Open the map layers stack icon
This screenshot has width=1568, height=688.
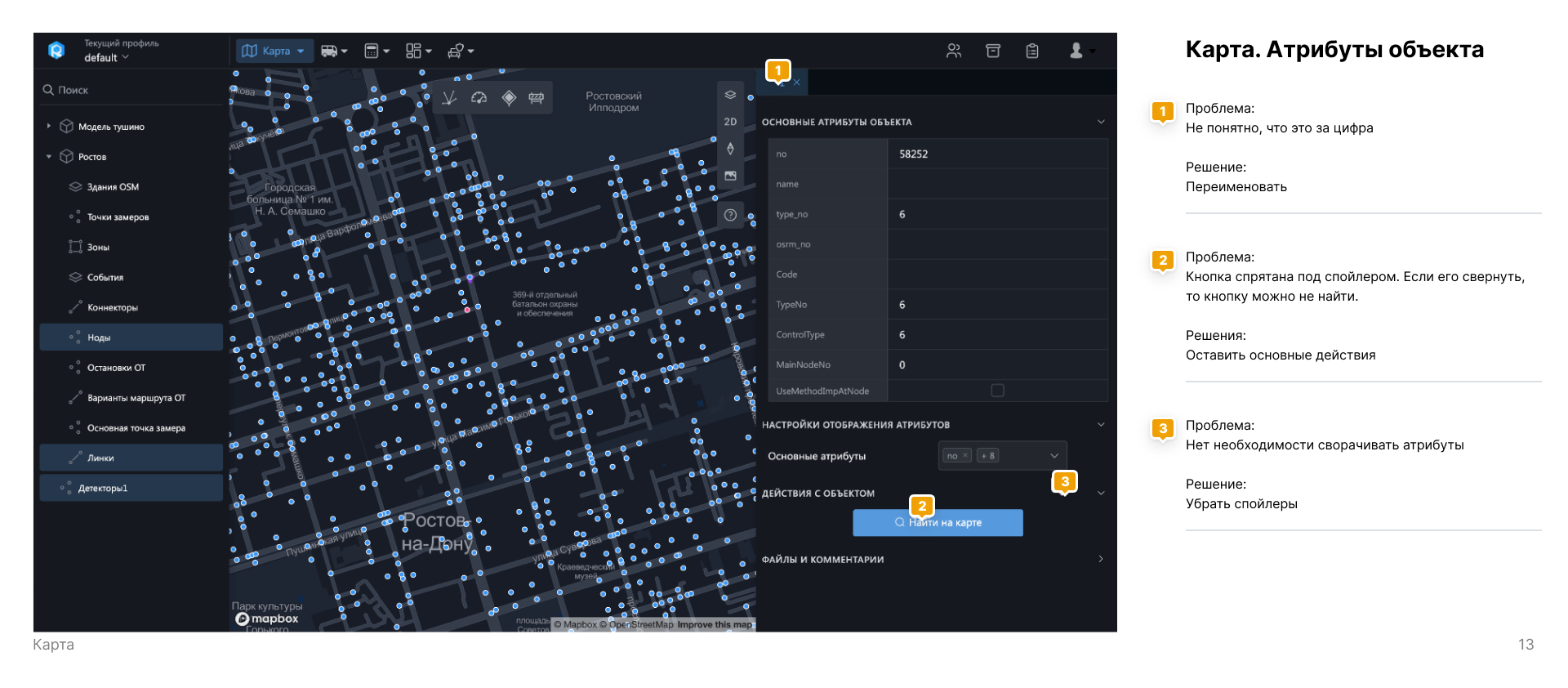(730, 95)
